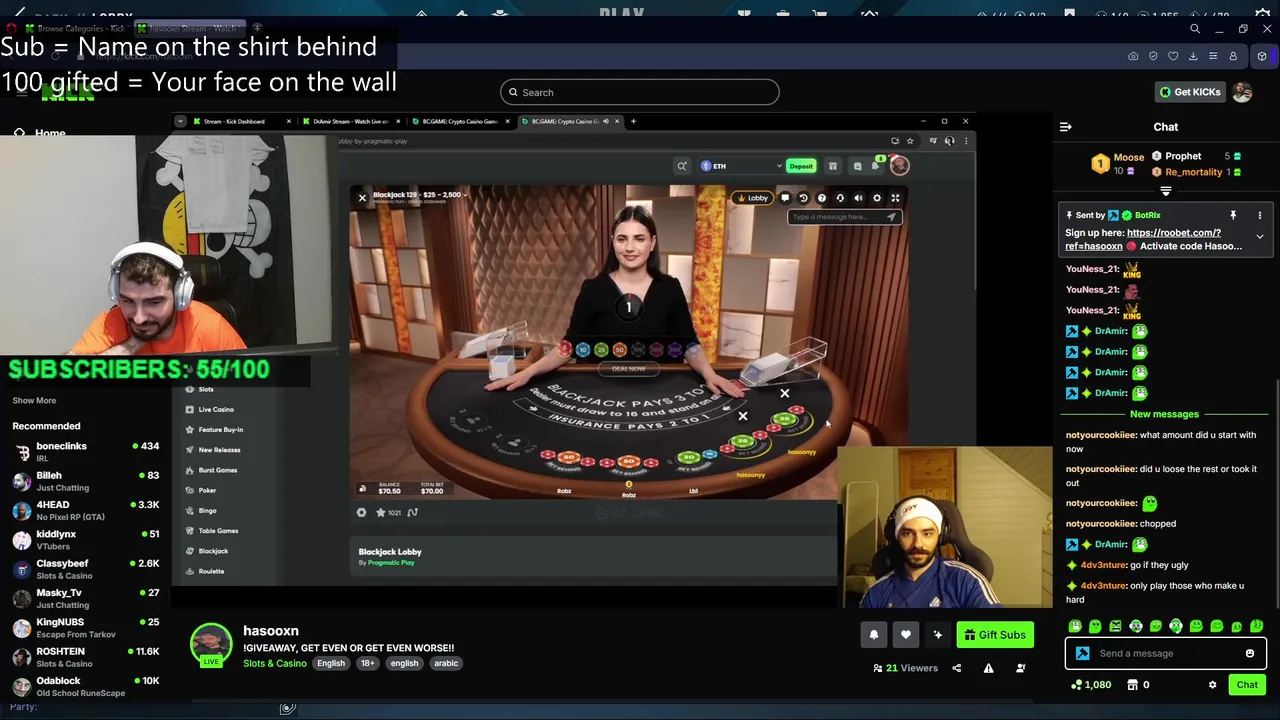Open recommended channel Odablock

click(x=85, y=686)
